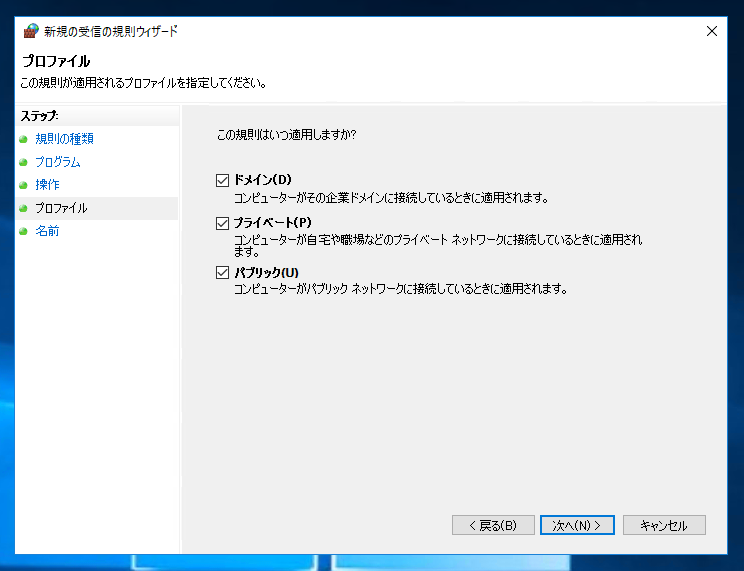Uncheck the プライベート(P) checkbox

[223, 223]
